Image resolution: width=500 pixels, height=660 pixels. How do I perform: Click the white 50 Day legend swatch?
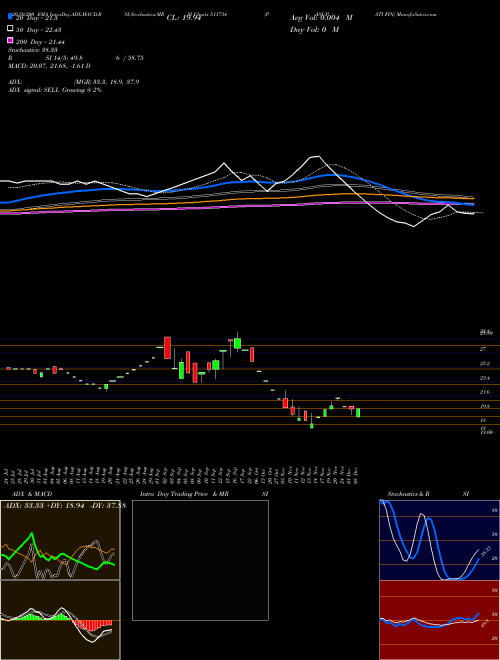coord(10,29)
